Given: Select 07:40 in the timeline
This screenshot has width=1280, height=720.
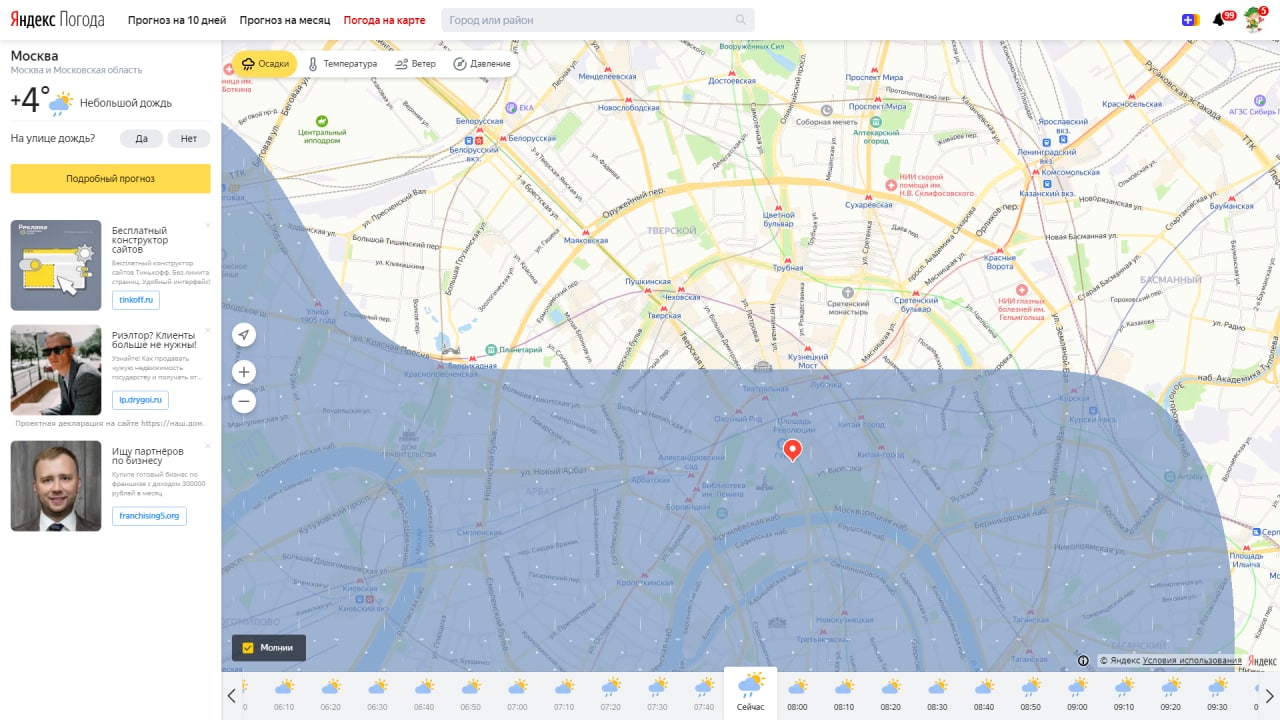Looking at the screenshot, I should 704,694.
